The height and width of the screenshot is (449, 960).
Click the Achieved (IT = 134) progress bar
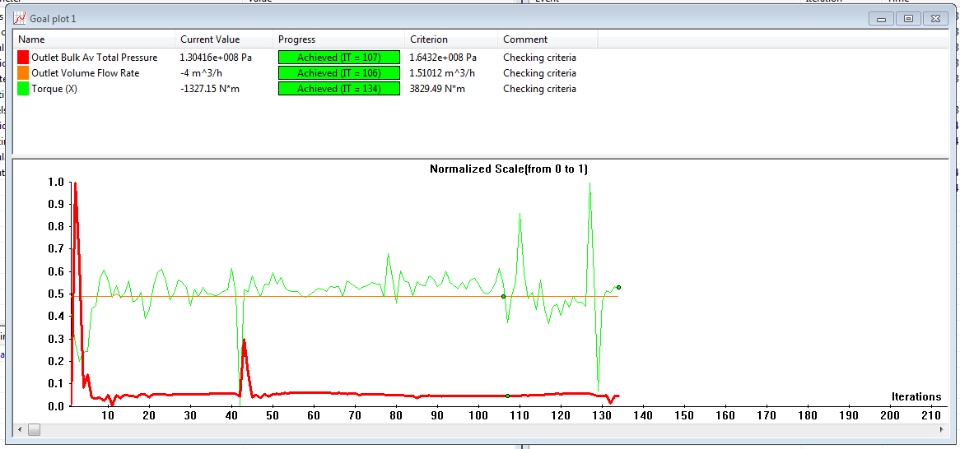339,89
